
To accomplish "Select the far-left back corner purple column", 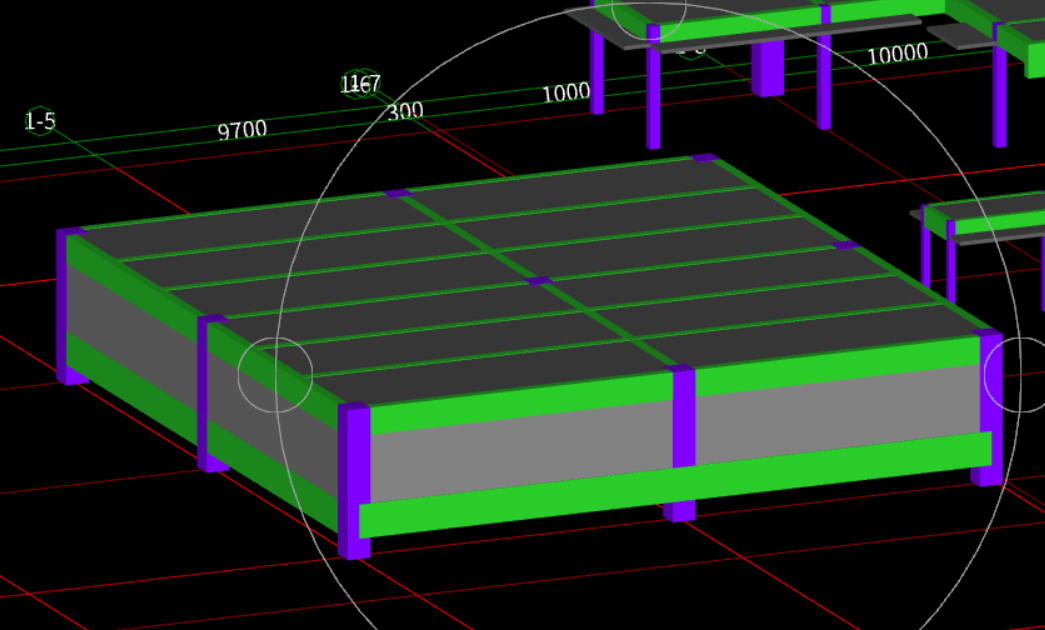I will 66,306.
